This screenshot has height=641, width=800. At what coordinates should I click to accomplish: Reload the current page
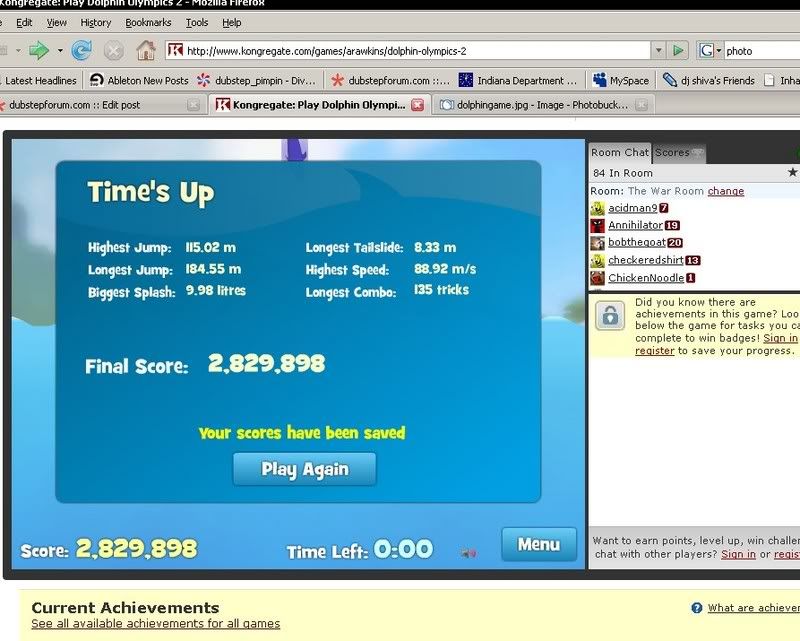81,51
